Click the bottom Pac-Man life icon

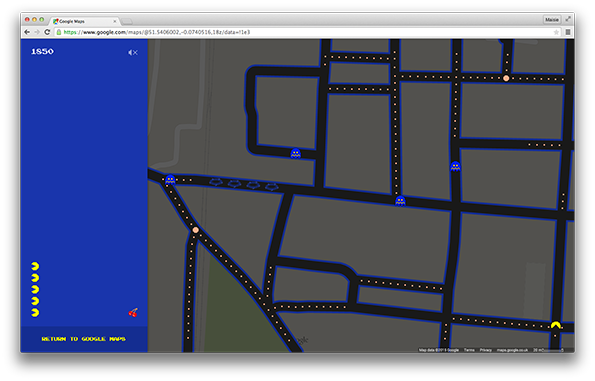point(35,312)
